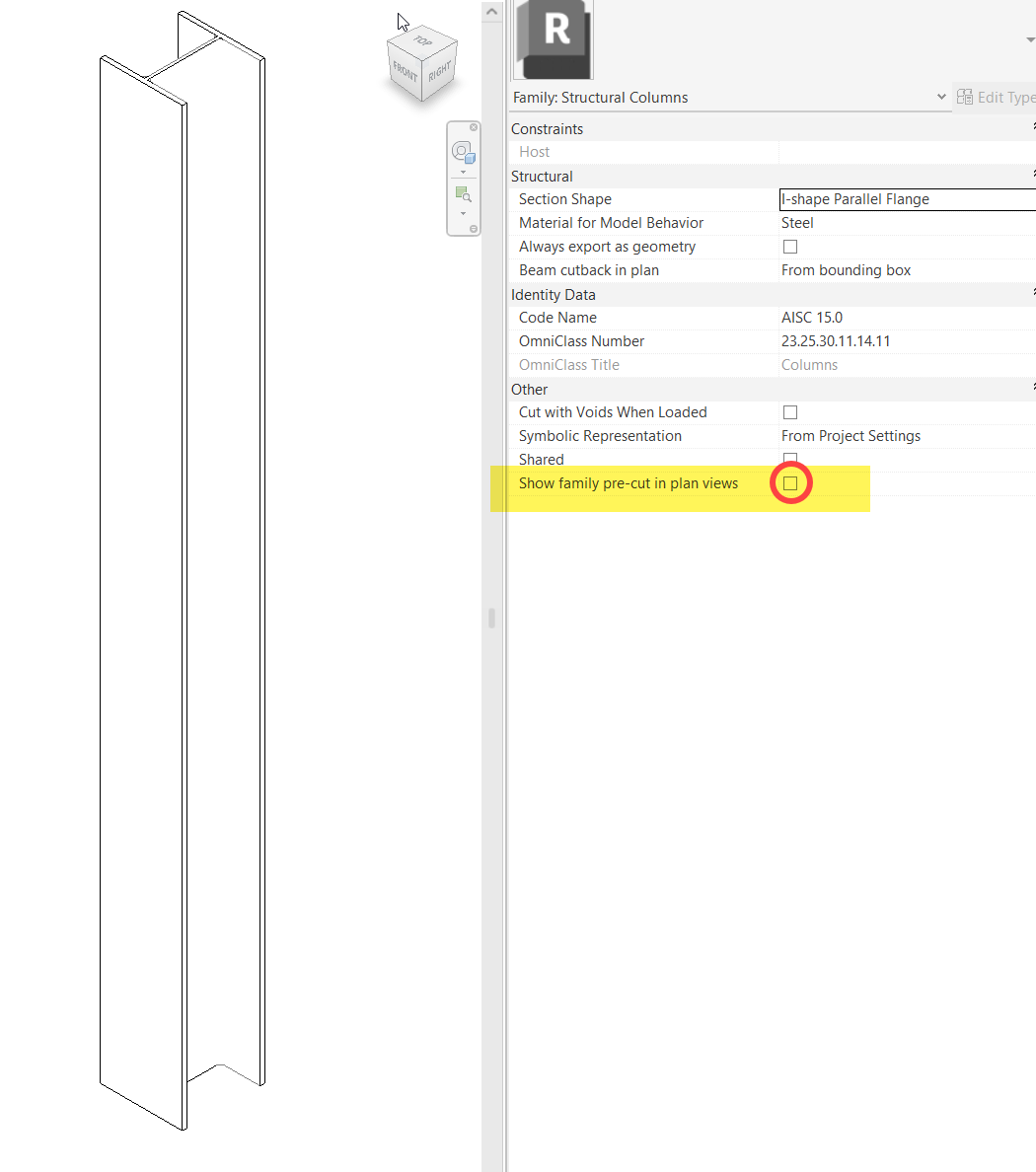Activate the Zoom tool on the navigation bar
This screenshot has height=1172, width=1036.
coord(462,193)
